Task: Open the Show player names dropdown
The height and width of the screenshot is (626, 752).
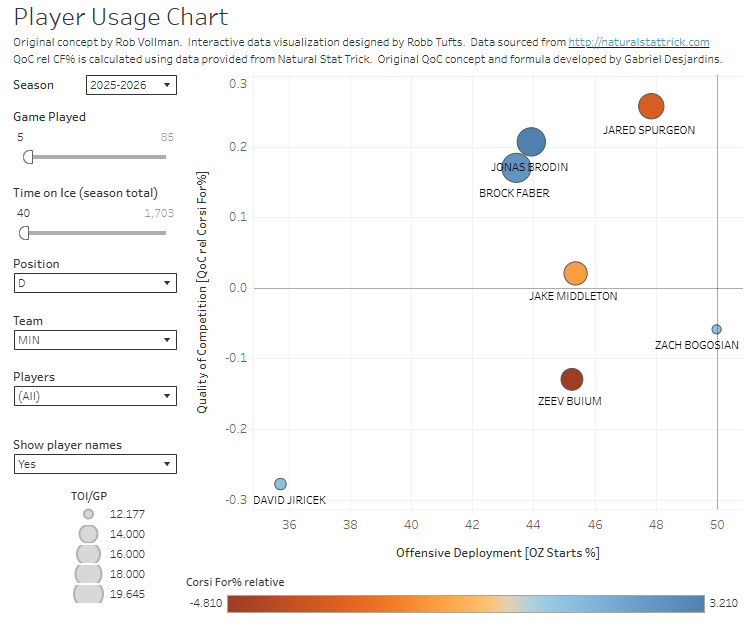Action: point(95,464)
